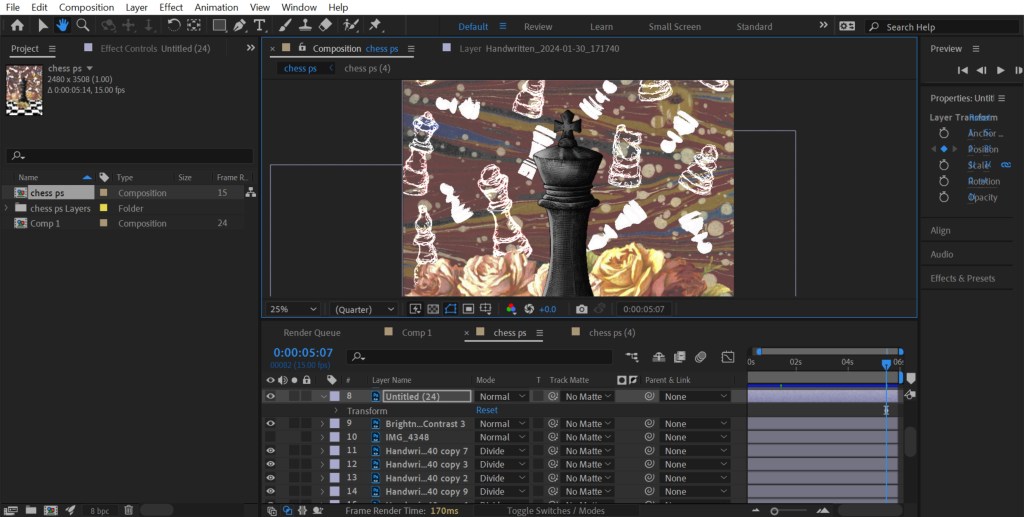This screenshot has width=1024, height=517.
Task: Expand the Transform property group
Action: point(337,411)
